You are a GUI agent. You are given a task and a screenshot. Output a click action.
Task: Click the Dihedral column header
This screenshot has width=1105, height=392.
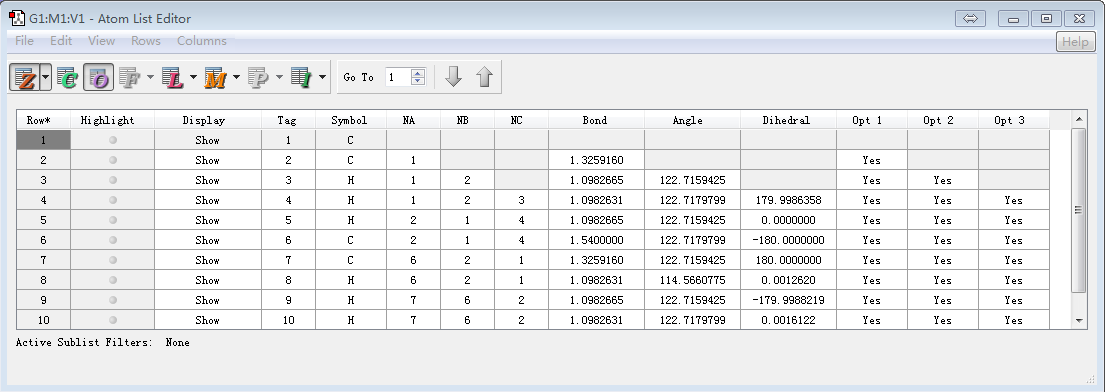pyautogui.click(x=789, y=120)
